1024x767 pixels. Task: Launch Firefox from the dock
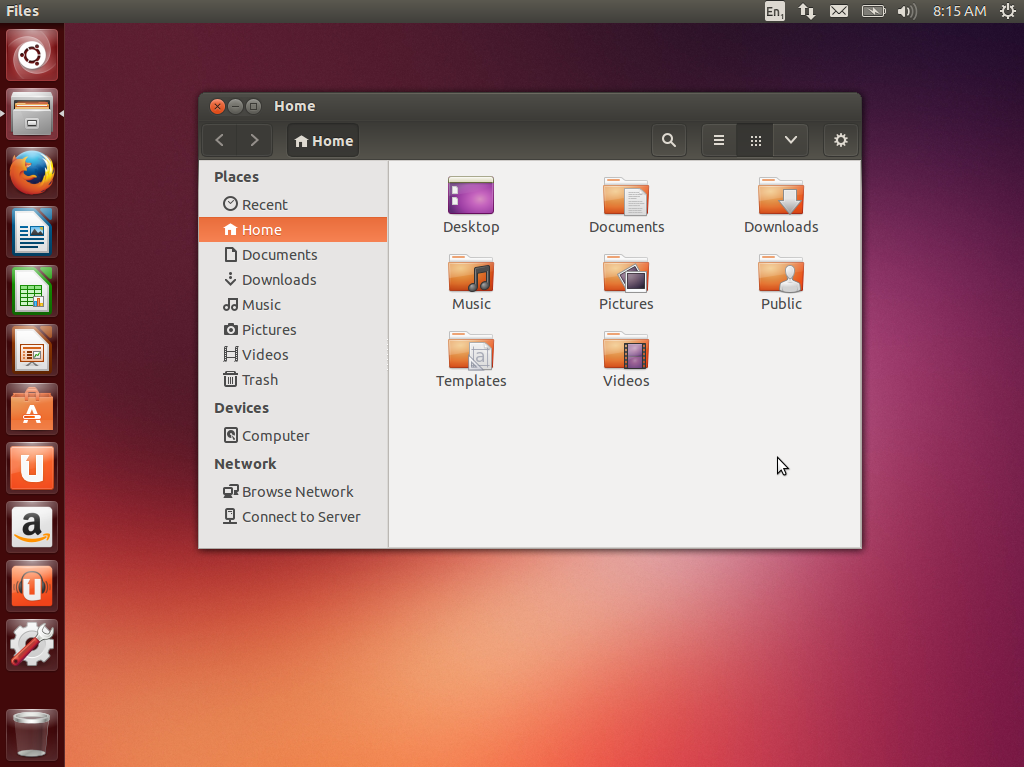tap(31, 172)
